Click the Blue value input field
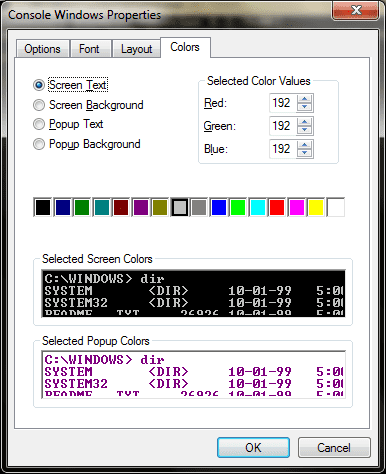Image resolution: width=386 pixels, height=474 pixels. tap(283, 149)
